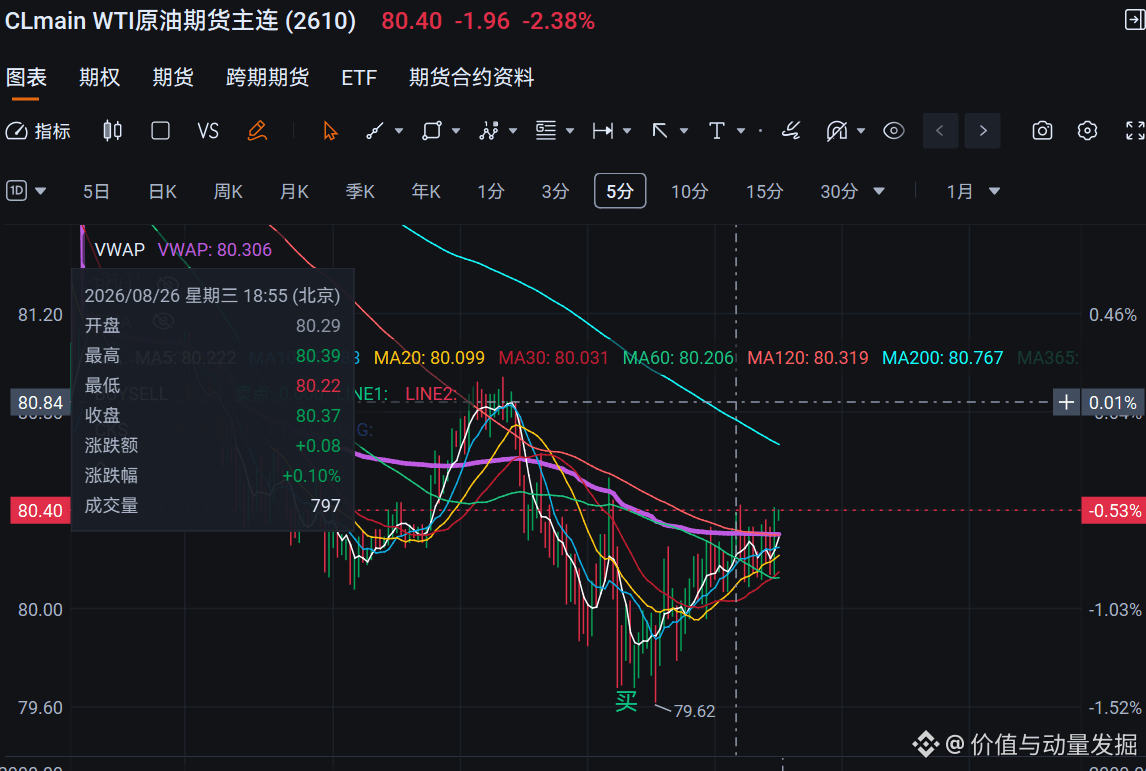The height and width of the screenshot is (771, 1146).
Task: Take a chart snapshot with camera icon
Action: (x=1042, y=131)
